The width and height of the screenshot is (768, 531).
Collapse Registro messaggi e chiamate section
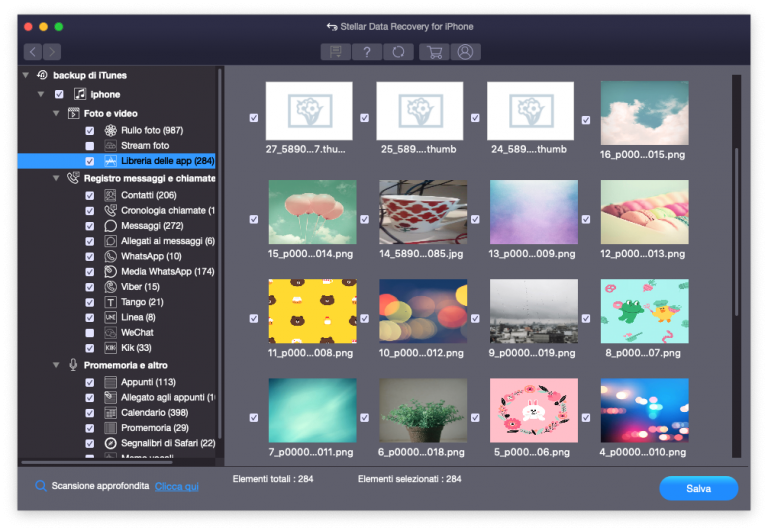click(57, 178)
